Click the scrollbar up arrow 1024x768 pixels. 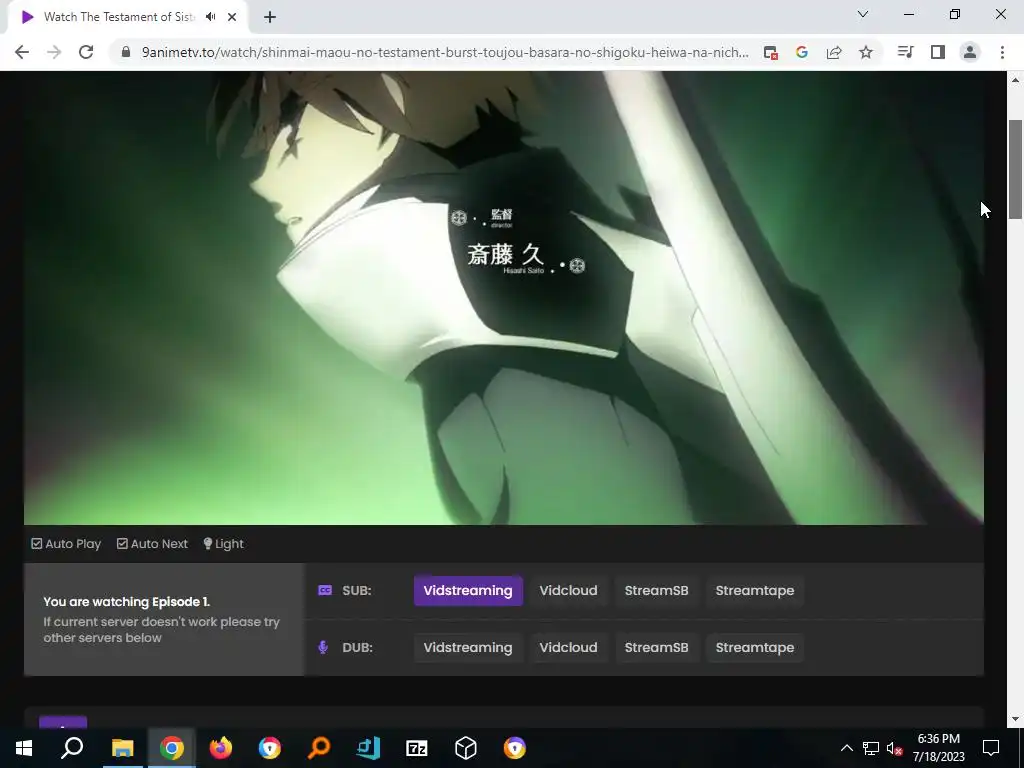pos(1016,80)
